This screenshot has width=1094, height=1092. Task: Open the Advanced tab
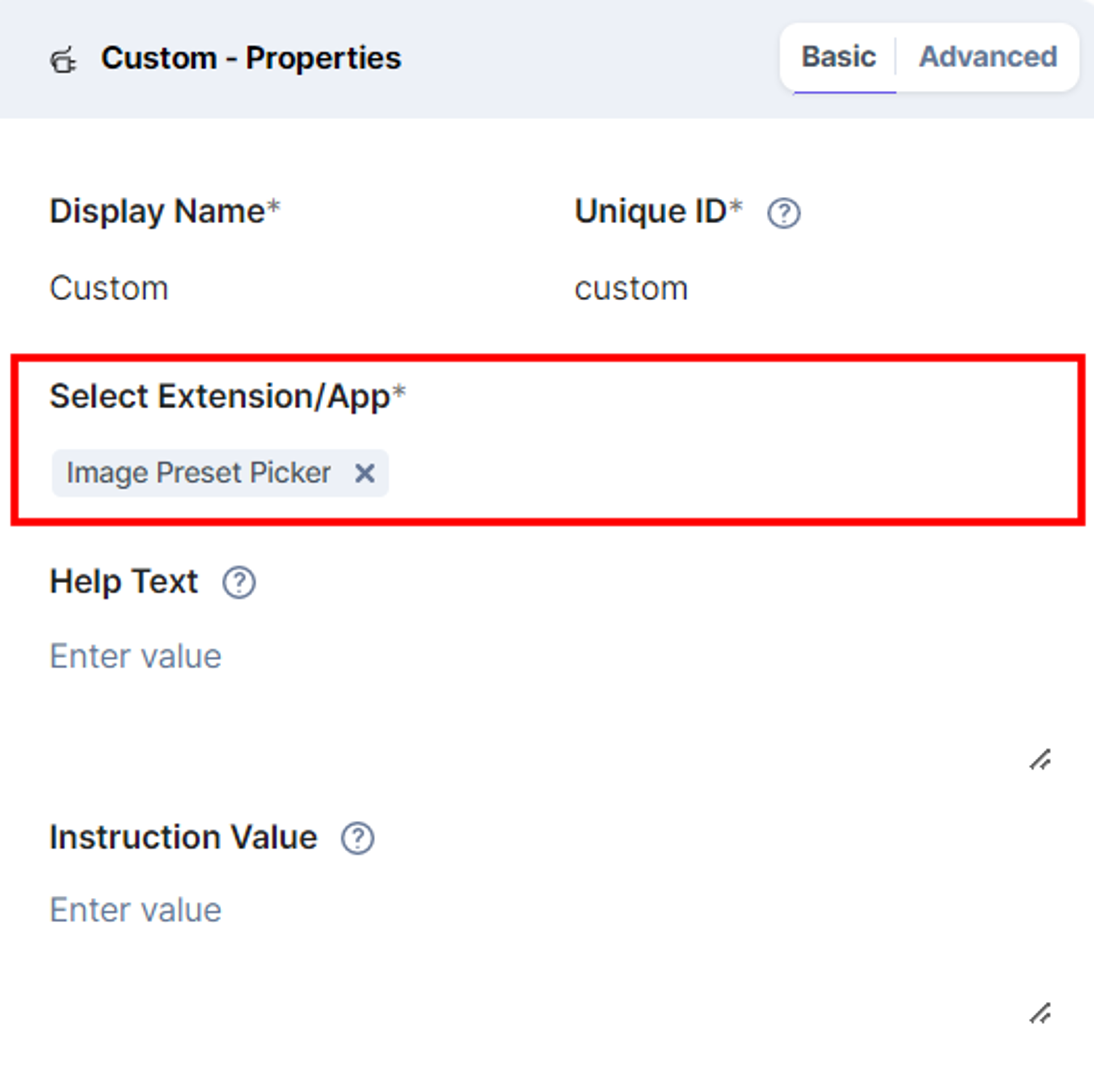[987, 57]
